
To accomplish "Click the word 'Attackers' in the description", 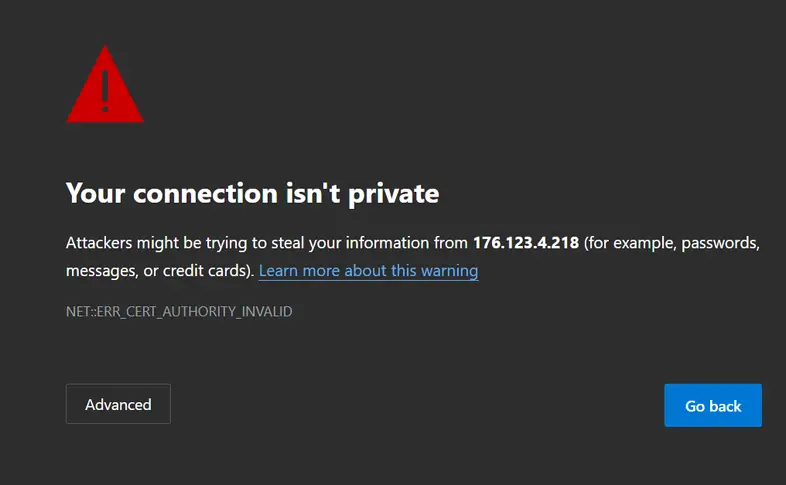I will pyautogui.click(x=99, y=242).
